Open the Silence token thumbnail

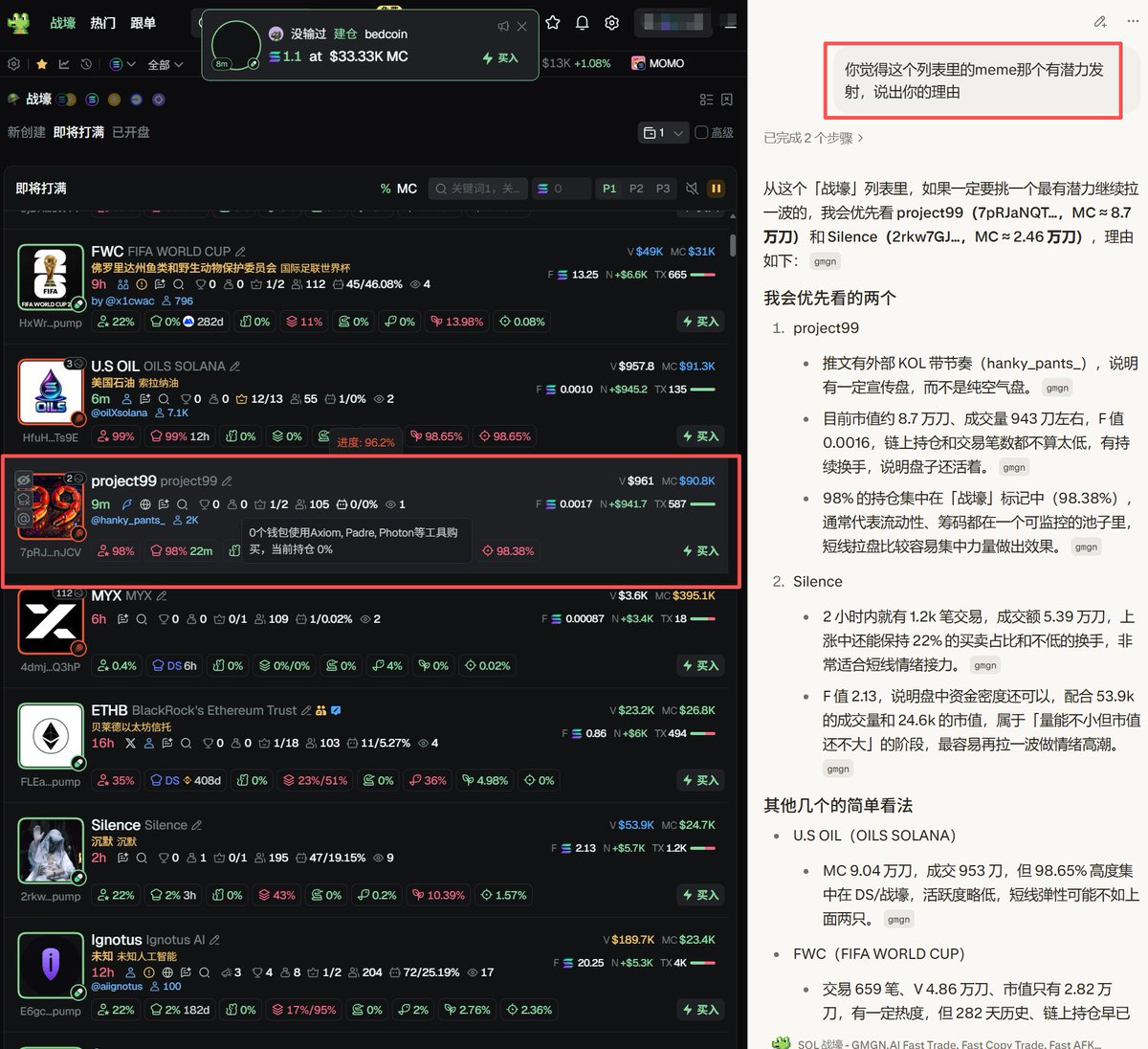51,850
